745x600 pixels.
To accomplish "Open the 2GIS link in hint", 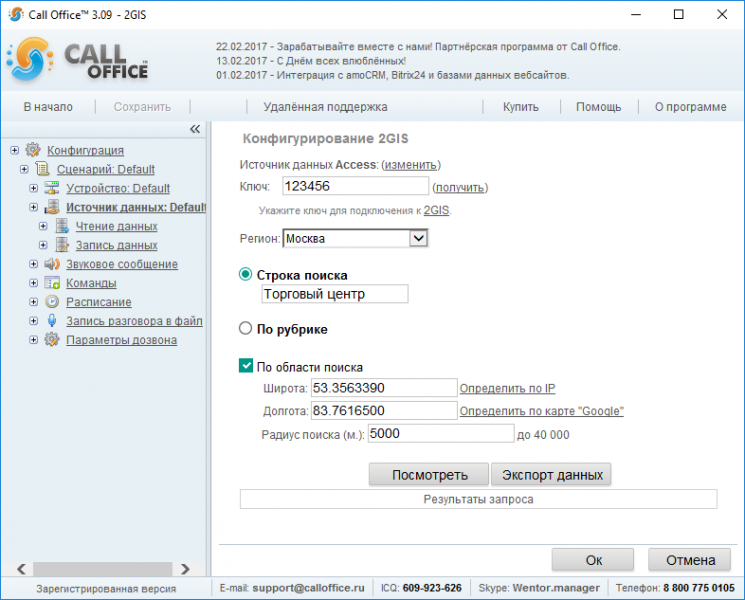I will pos(436,210).
